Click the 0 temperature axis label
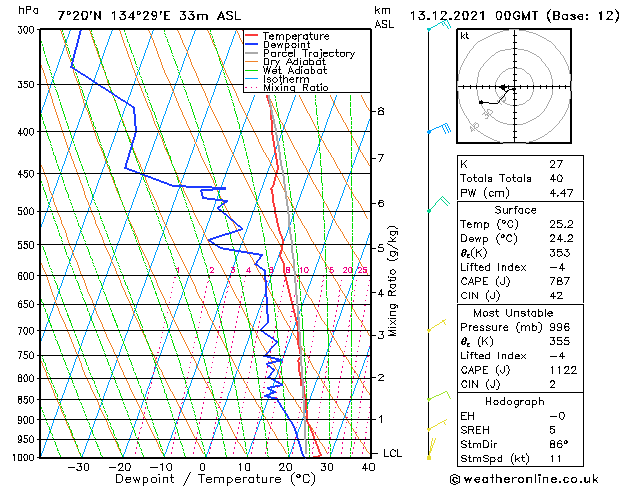629x486 pixels. click(203, 467)
